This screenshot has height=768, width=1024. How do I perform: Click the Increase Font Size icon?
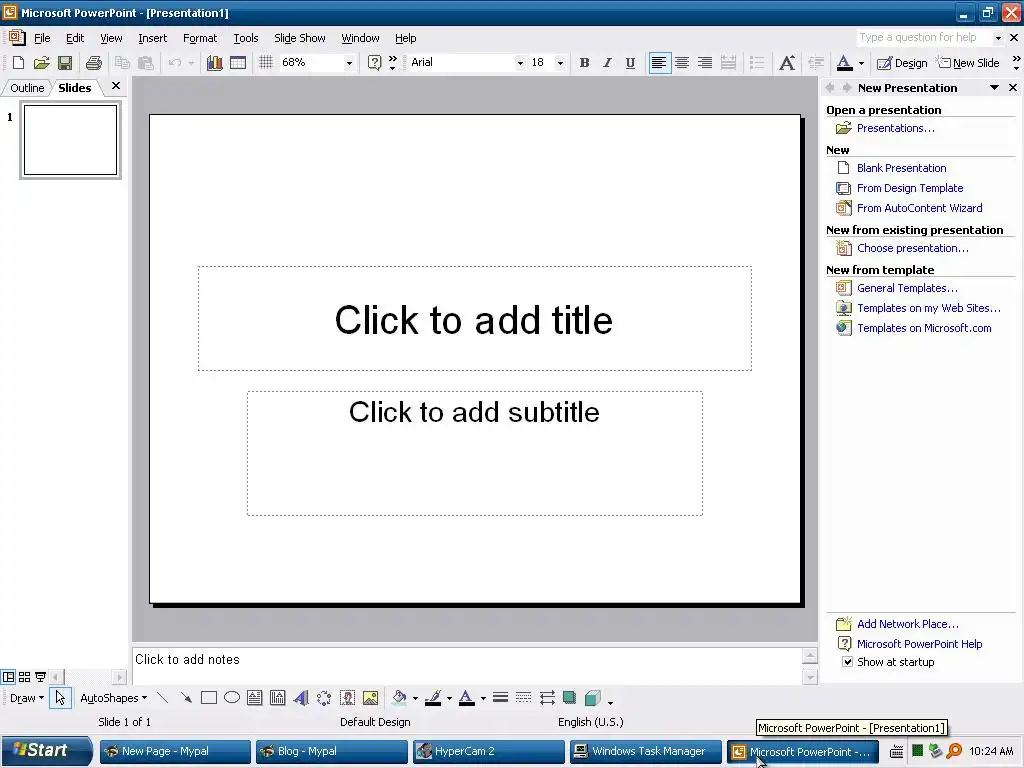point(787,63)
